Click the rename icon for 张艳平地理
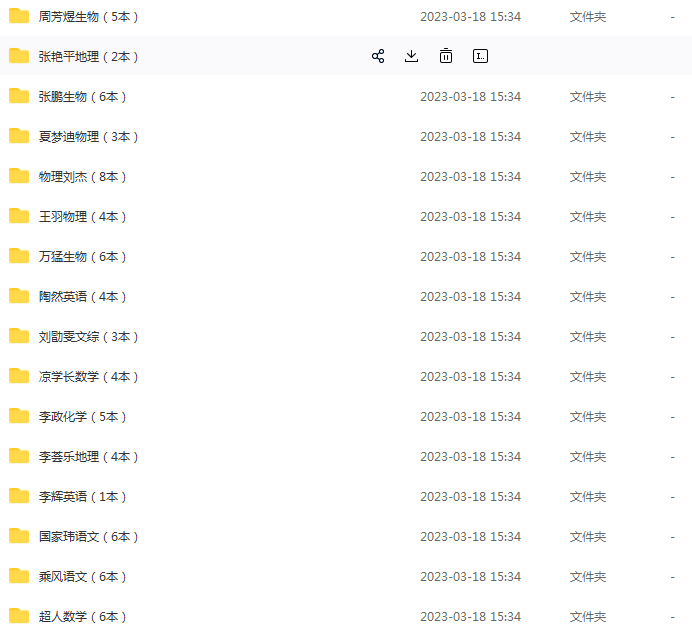This screenshot has height=626, width=692. coord(480,56)
